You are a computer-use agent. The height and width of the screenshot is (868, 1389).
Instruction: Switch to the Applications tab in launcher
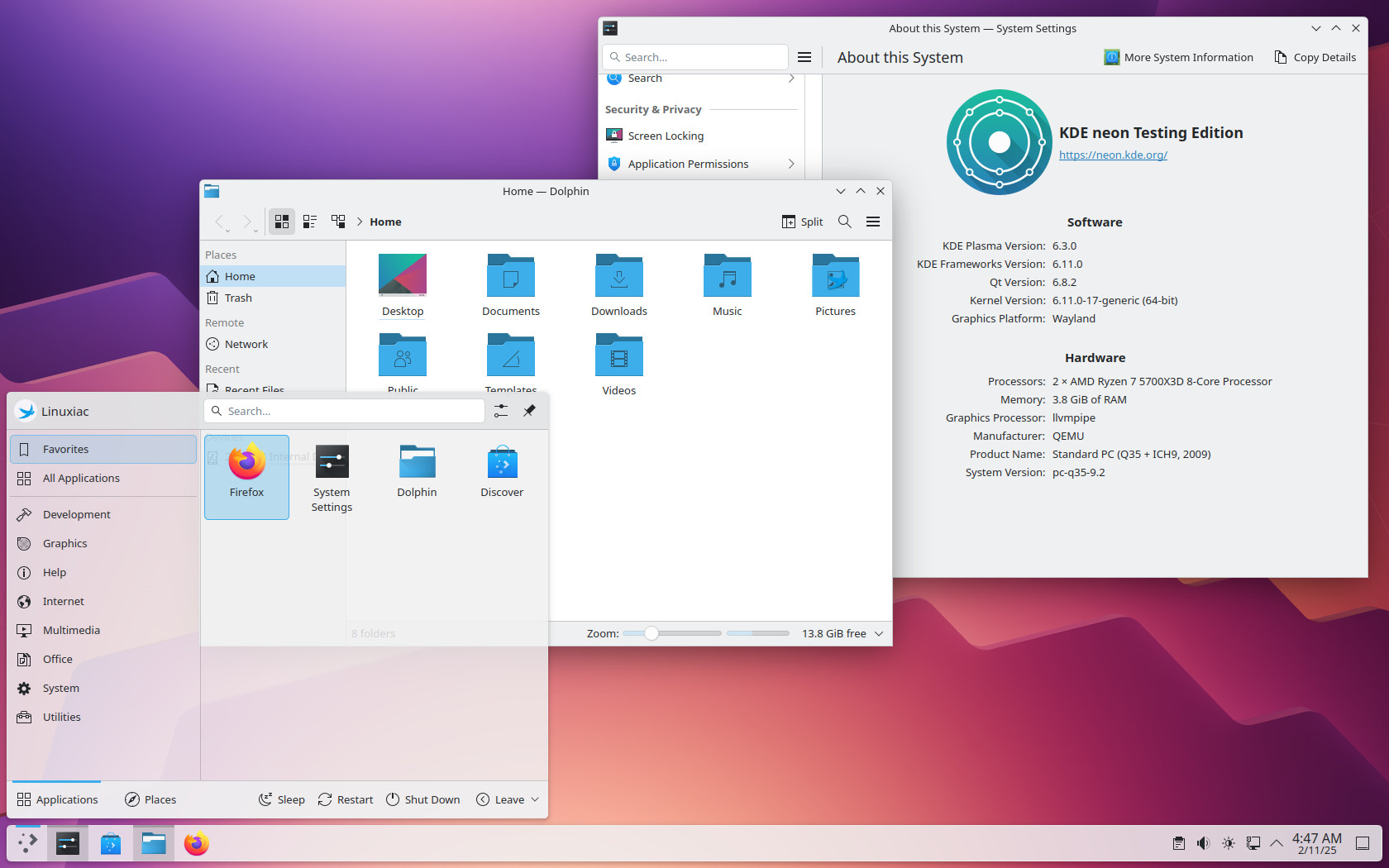(57, 799)
